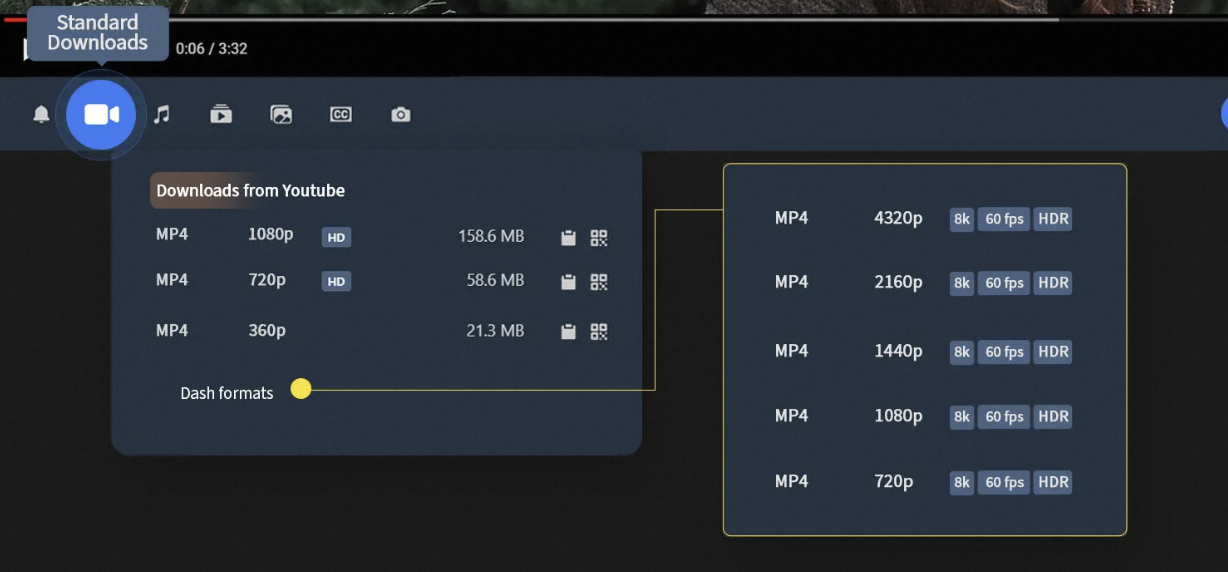Click the thumbnail images icon
This screenshot has width=1228, height=572.
(x=281, y=115)
